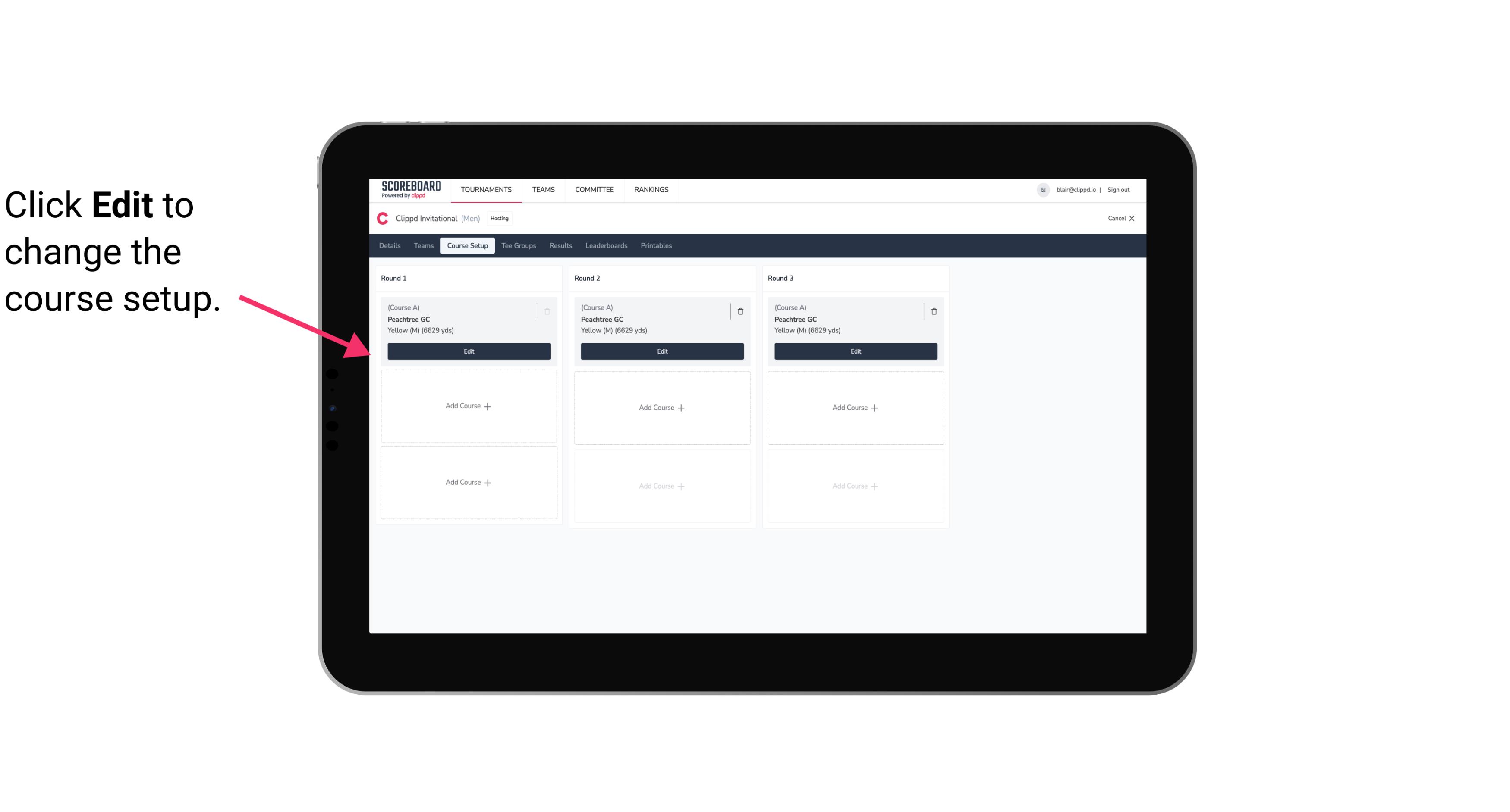Click the delete icon for Round 1 course

547,310
